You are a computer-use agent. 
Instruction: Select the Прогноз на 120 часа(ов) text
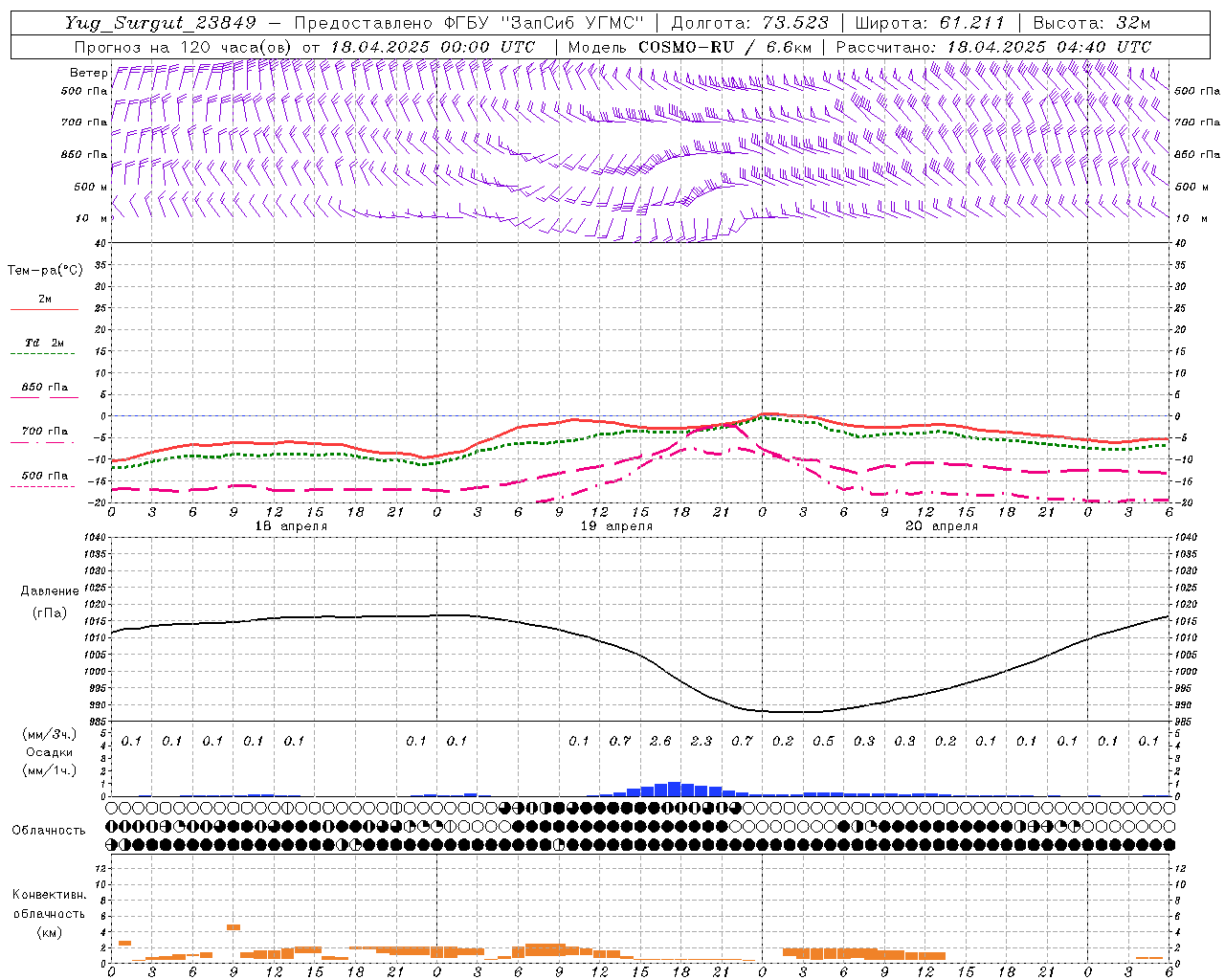pyautogui.click(x=184, y=47)
